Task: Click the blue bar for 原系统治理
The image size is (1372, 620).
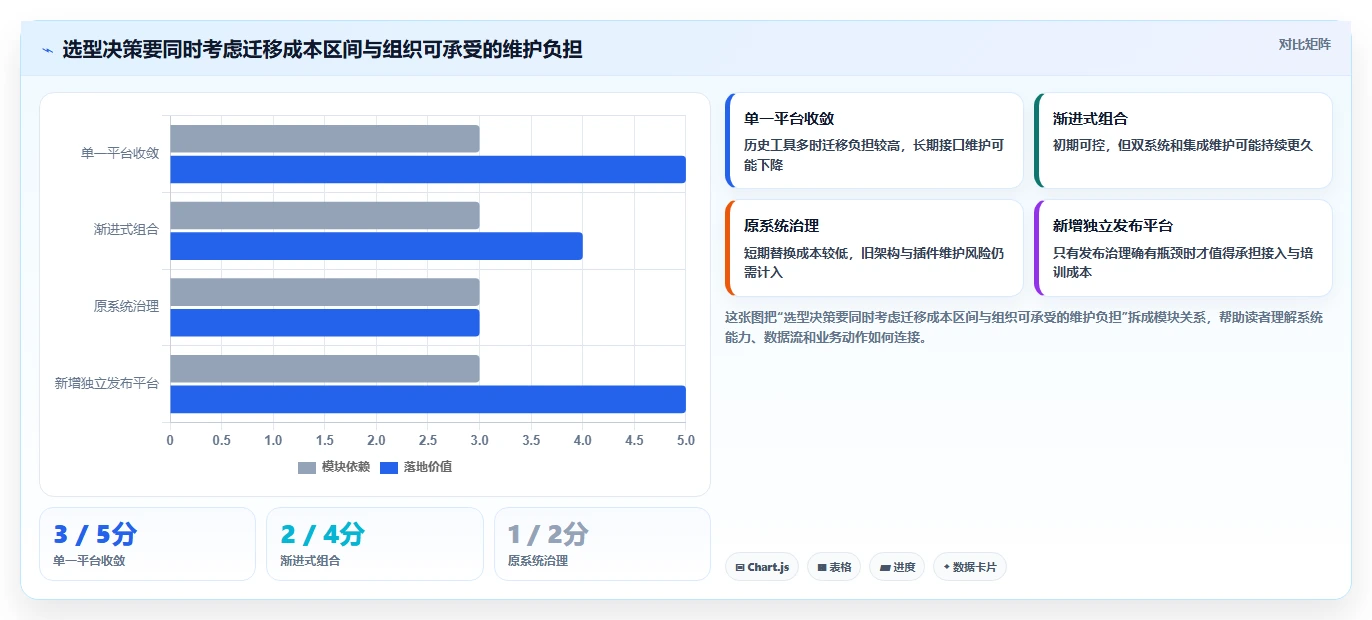Action: (x=325, y=323)
